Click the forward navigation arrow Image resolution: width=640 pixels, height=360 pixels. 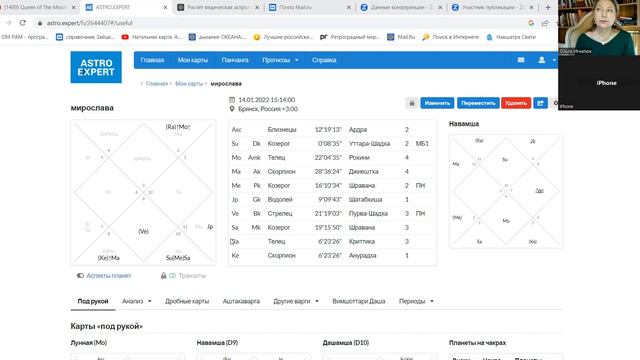[x=9, y=23]
